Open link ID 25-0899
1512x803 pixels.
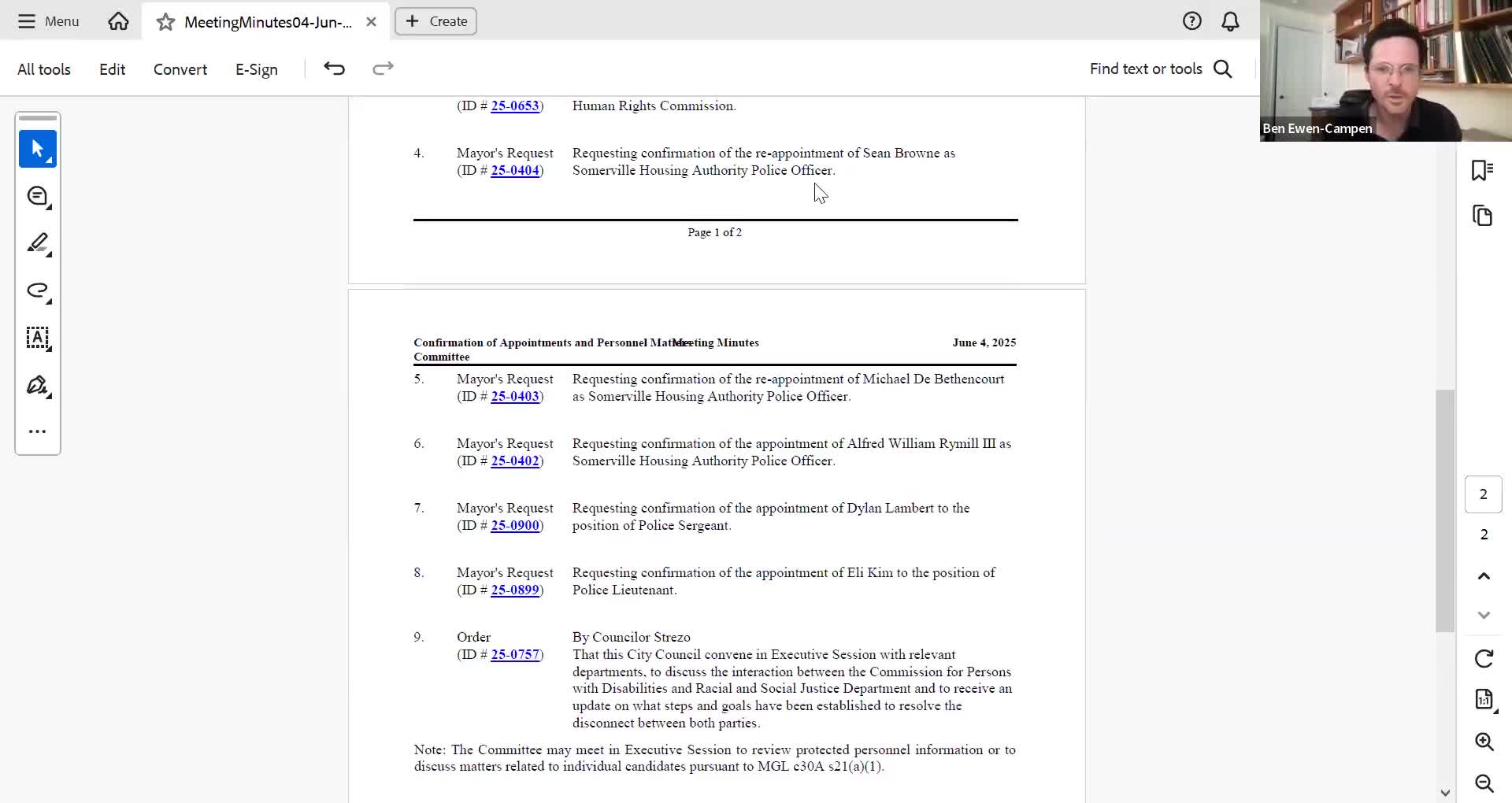pyautogui.click(x=515, y=590)
